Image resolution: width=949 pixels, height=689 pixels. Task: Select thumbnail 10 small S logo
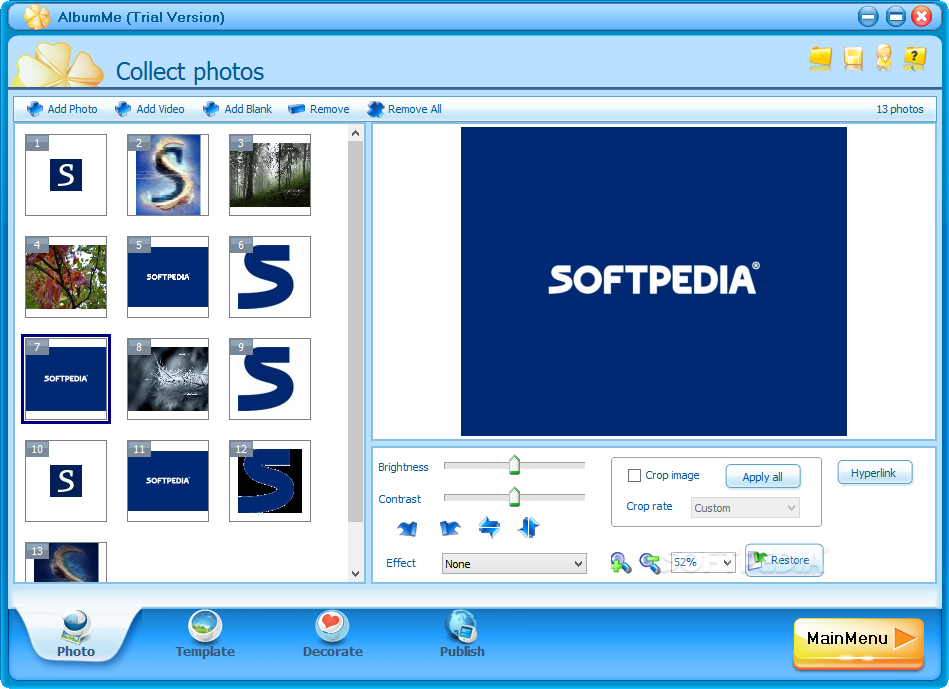66,481
